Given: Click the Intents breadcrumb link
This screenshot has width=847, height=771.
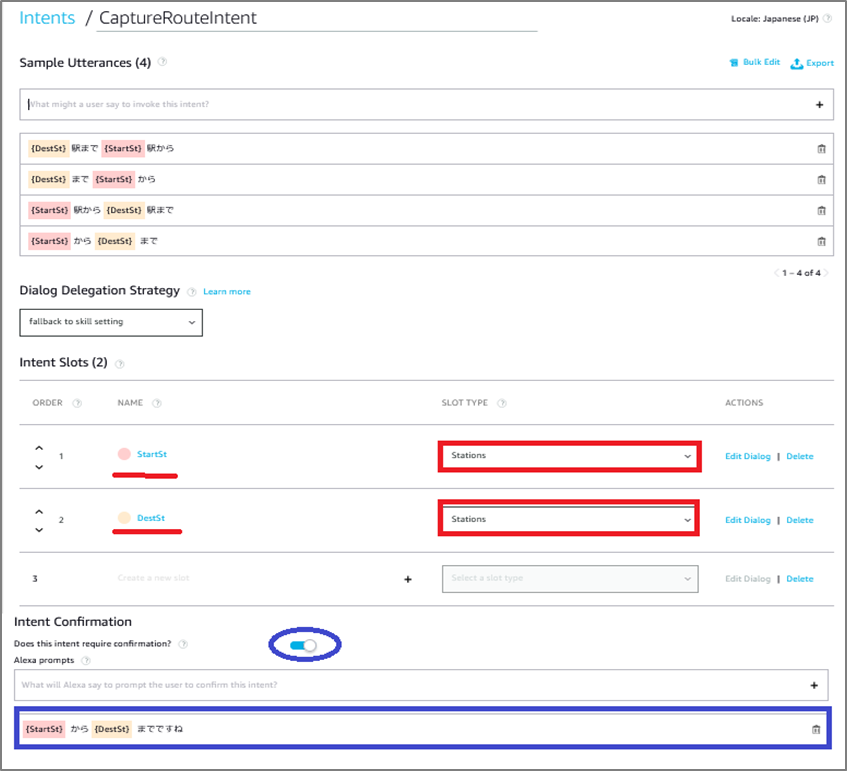Looking at the screenshot, I should [47, 18].
